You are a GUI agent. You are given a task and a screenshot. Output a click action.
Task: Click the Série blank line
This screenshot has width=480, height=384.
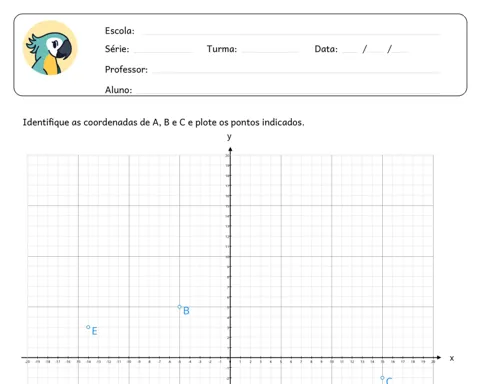point(163,52)
